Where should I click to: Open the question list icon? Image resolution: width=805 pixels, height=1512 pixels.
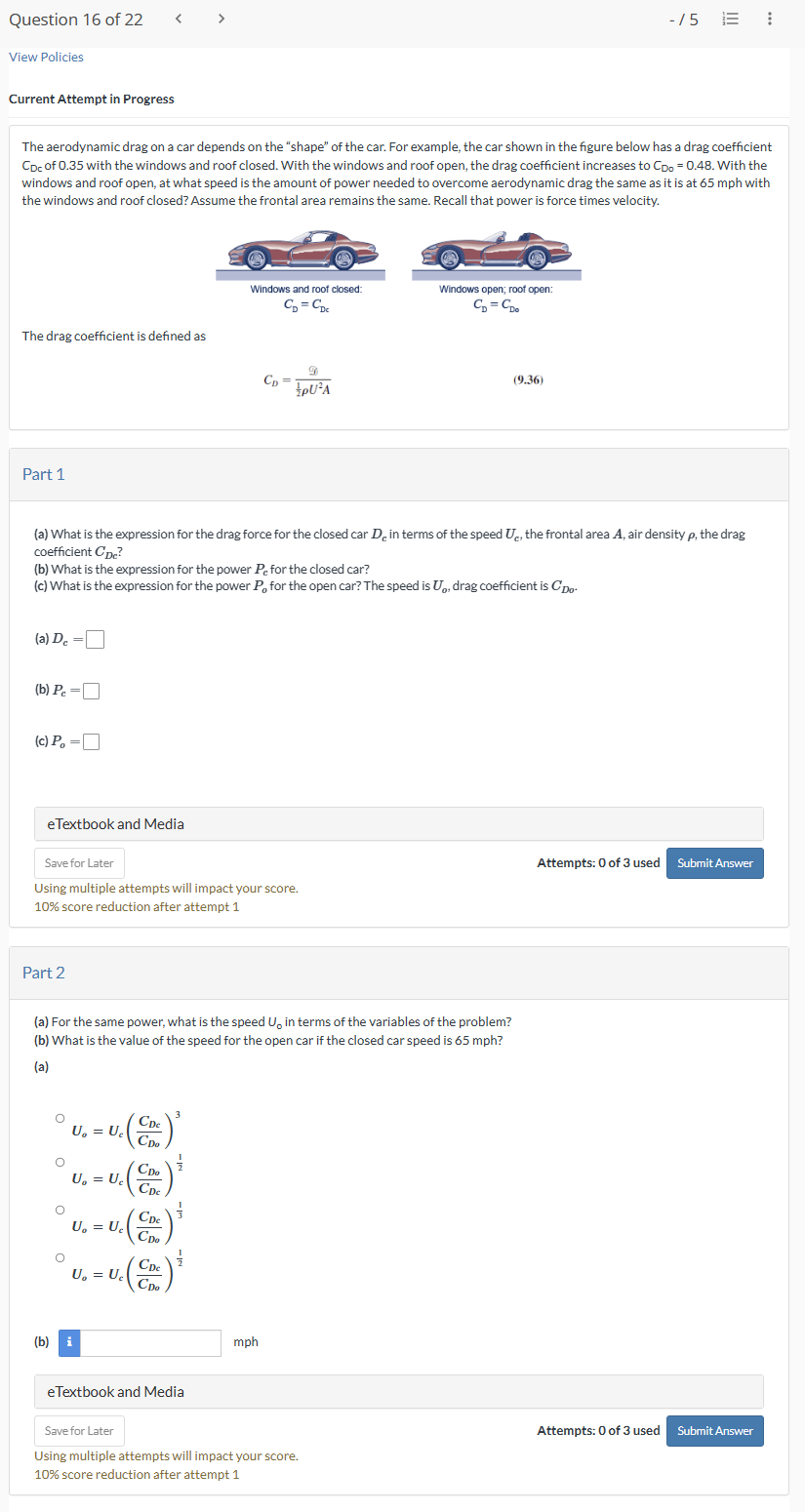[727, 19]
